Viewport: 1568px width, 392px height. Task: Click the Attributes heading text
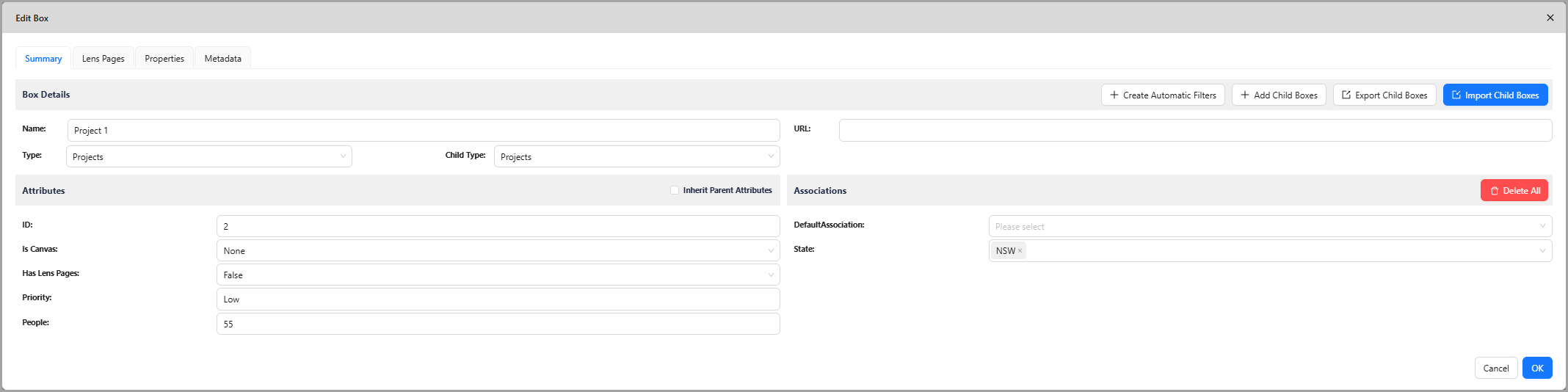coord(43,191)
